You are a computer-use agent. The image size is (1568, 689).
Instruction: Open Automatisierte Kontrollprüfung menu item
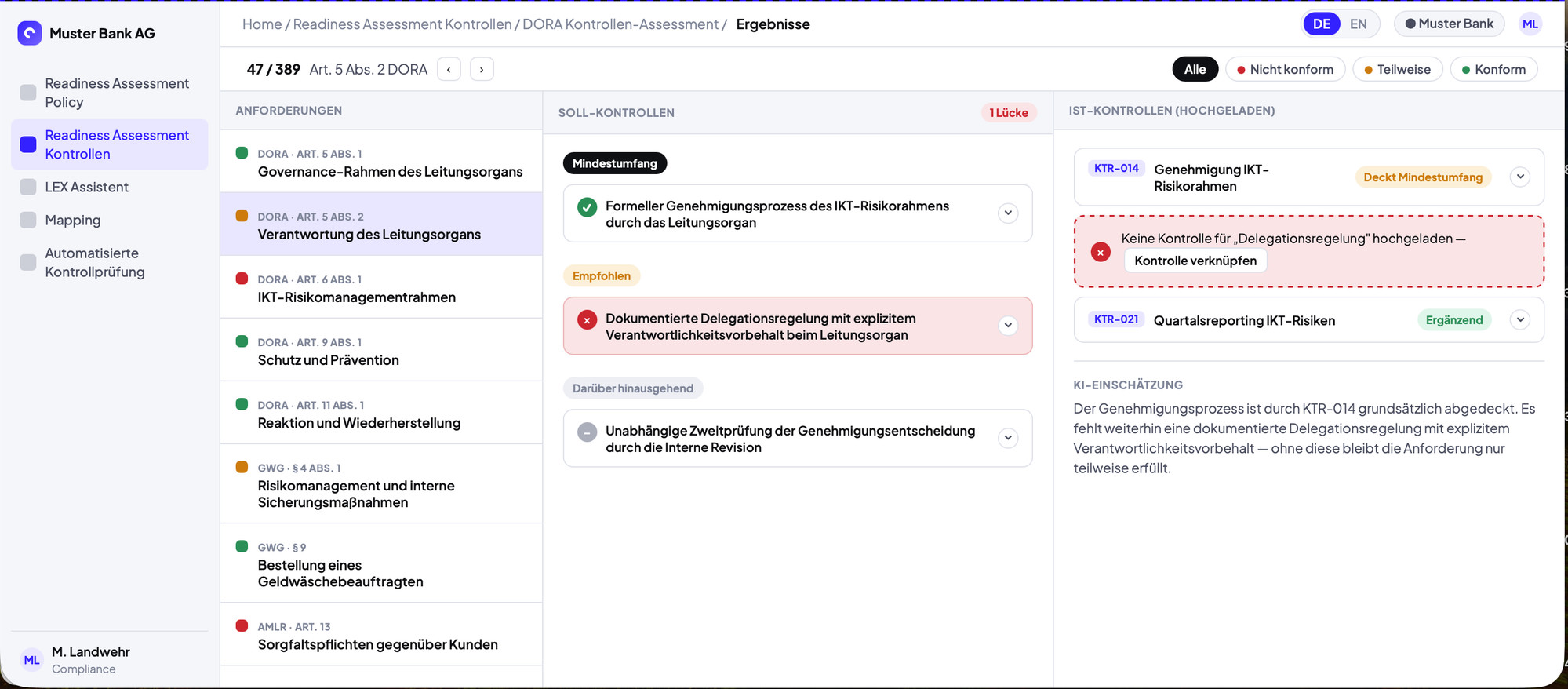point(110,262)
